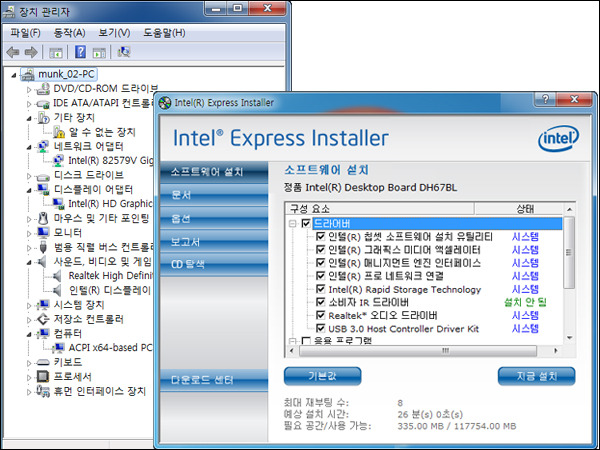The width and height of the screenshot is (600, 450).
Task: Open the 보고서 sidebar item
Action: (214, 242)
